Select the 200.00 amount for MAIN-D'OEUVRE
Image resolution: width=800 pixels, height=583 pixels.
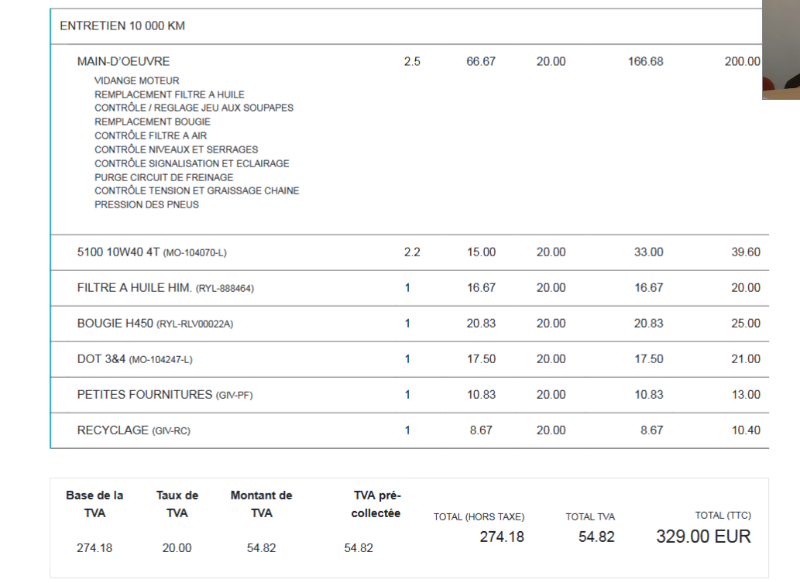(742, 62)
